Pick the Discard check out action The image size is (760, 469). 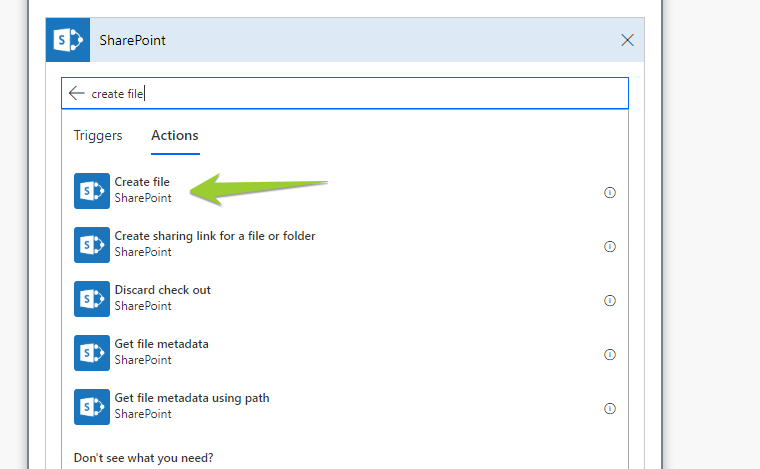click(x=162, y=290)
